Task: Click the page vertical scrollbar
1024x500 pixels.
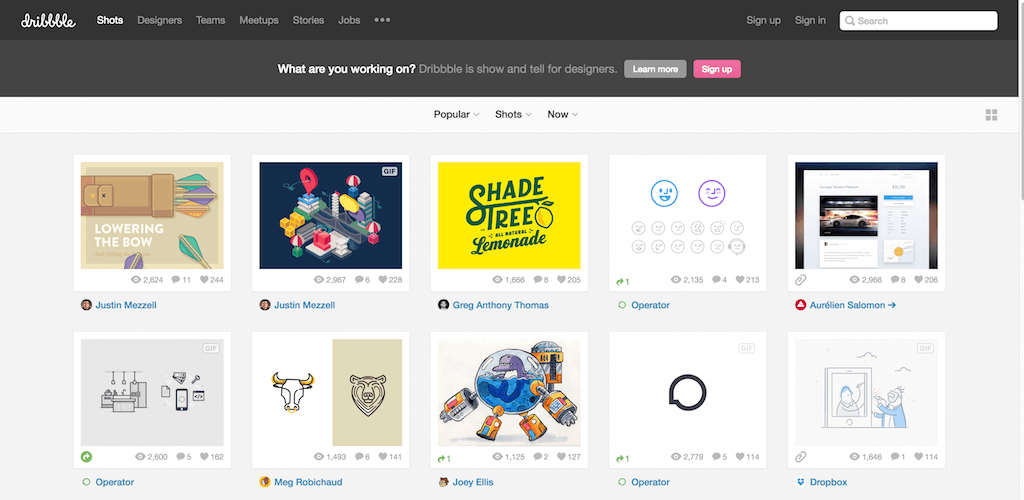Action: (x=1021, y=250)
